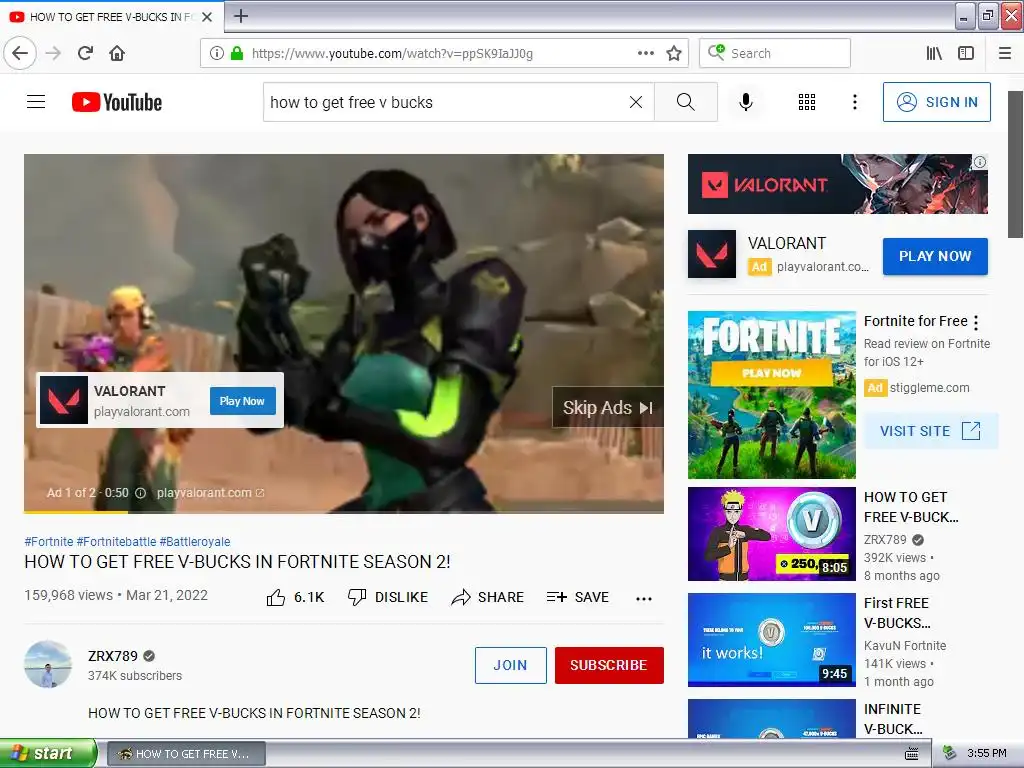Open ZRX789 channel name below video
Viewport: 1024px width, 768px height.
point(113,656)
